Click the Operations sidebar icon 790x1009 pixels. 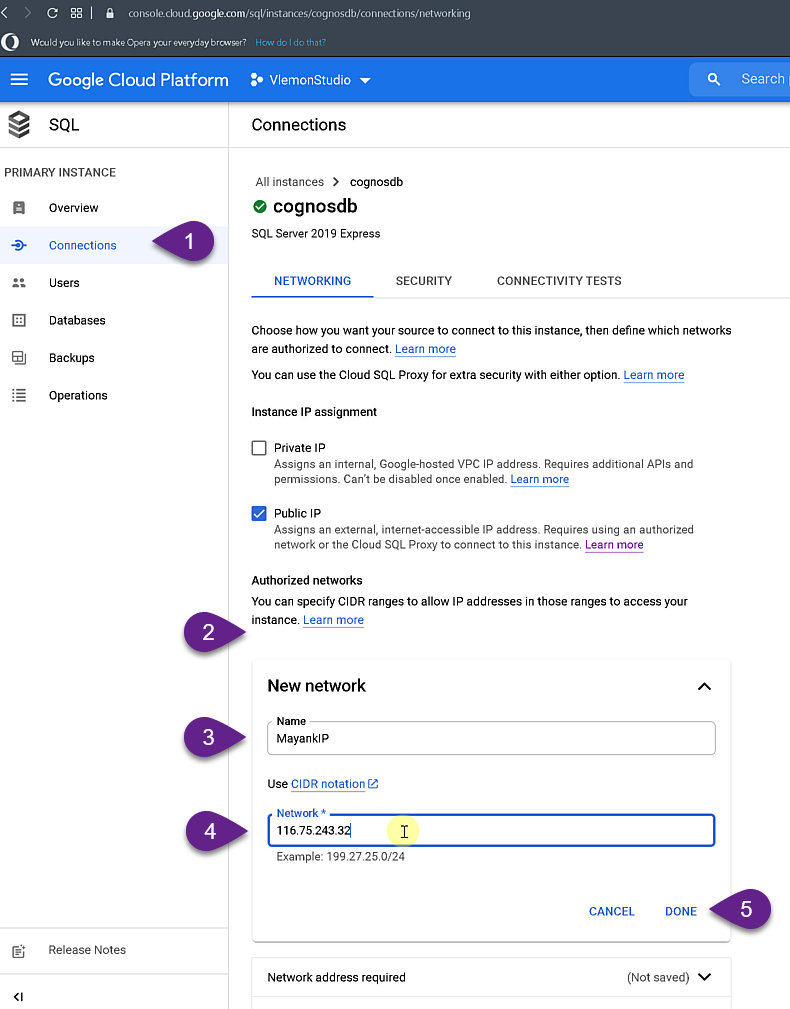[18, 396]
